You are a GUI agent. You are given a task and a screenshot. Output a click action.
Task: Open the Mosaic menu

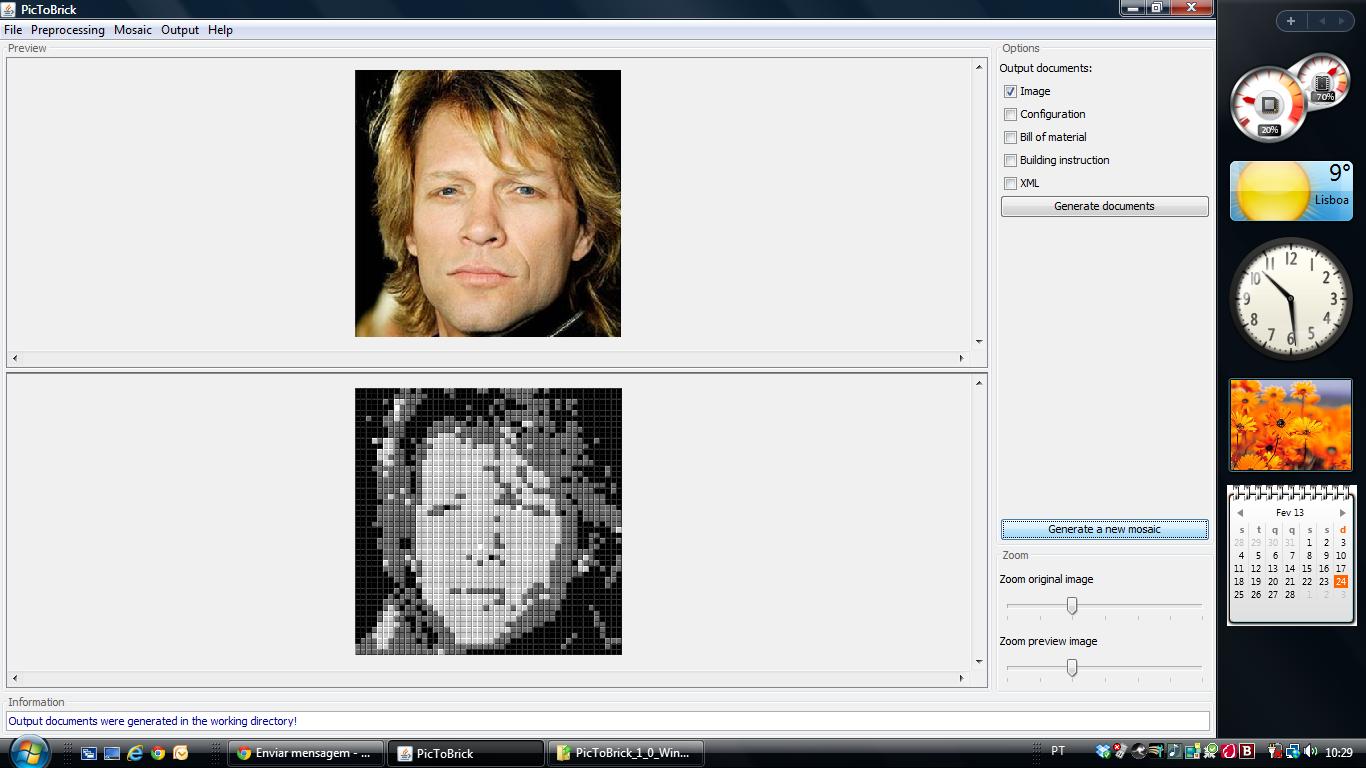[133, 30]
